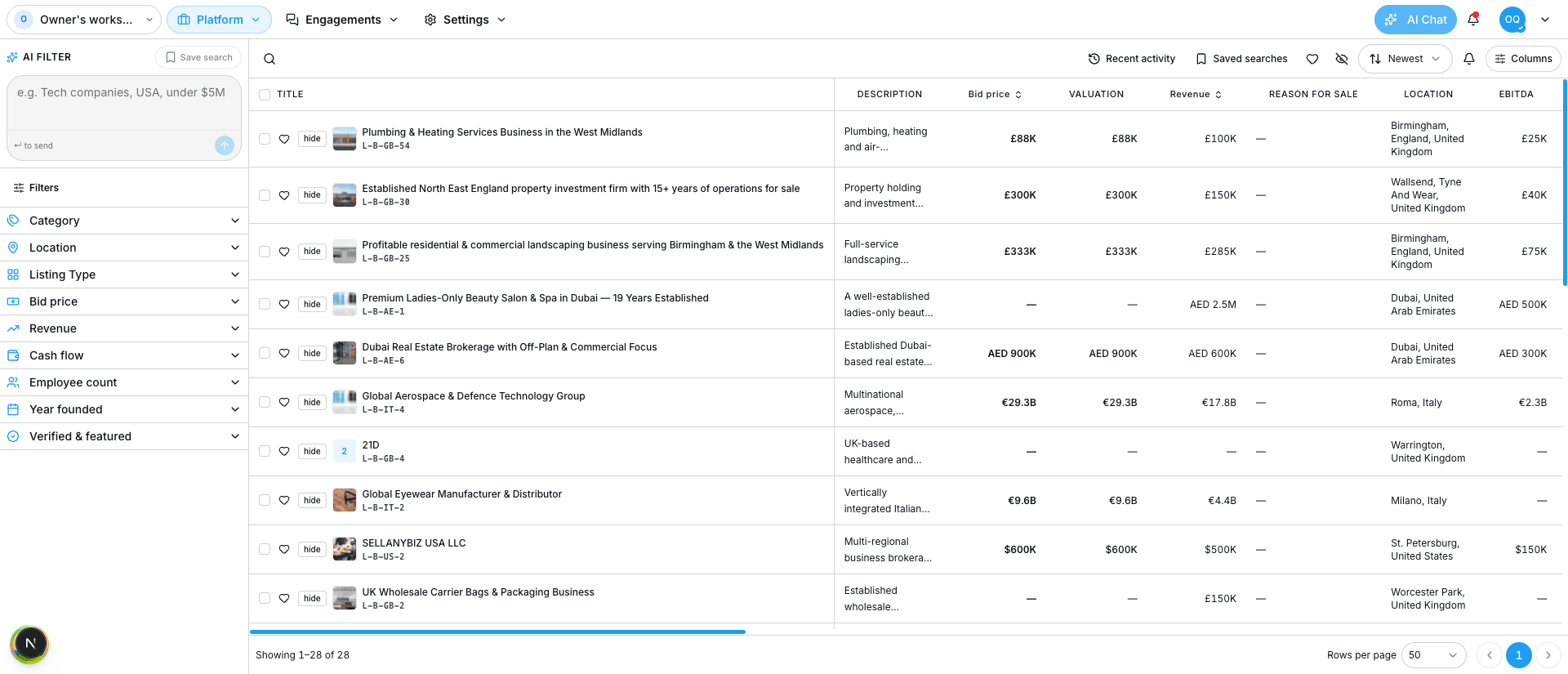Open Owner's workspace switcher

pos(84,20)
